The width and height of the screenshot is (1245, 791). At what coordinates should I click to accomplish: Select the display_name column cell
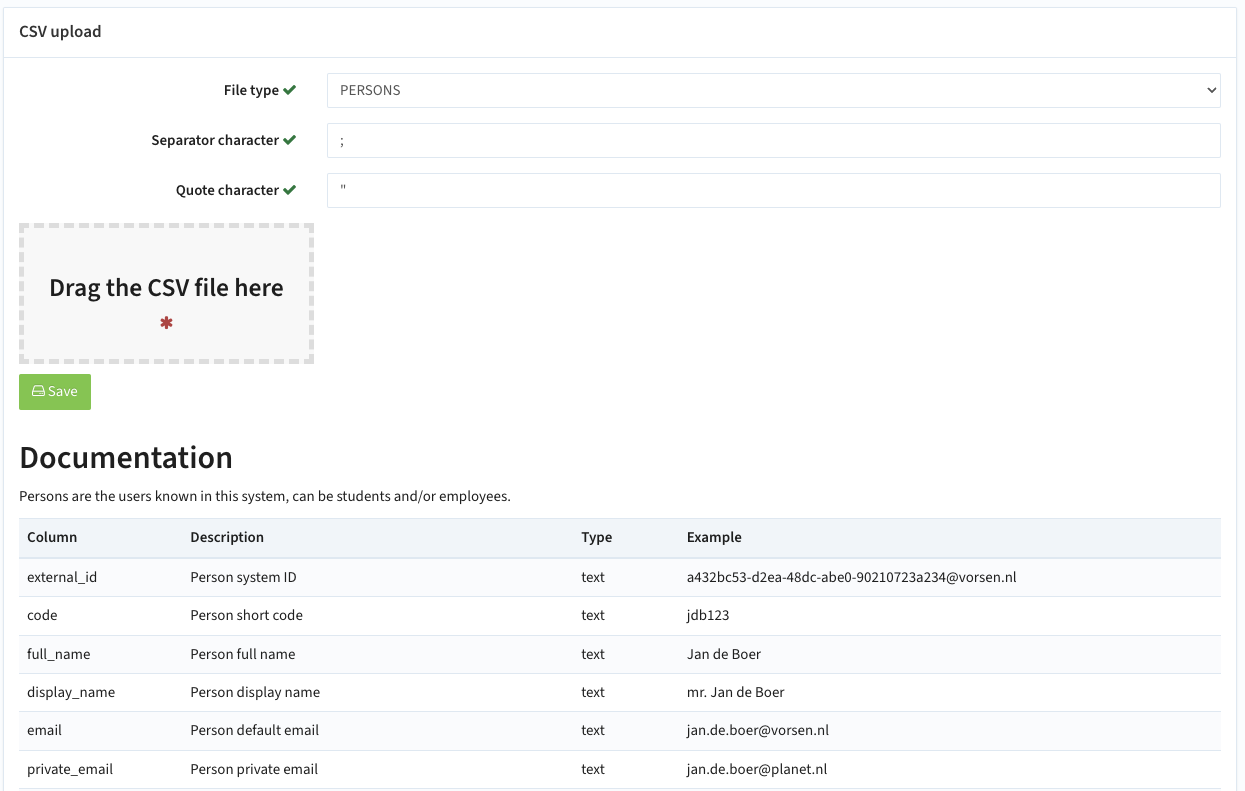point(71,692)
